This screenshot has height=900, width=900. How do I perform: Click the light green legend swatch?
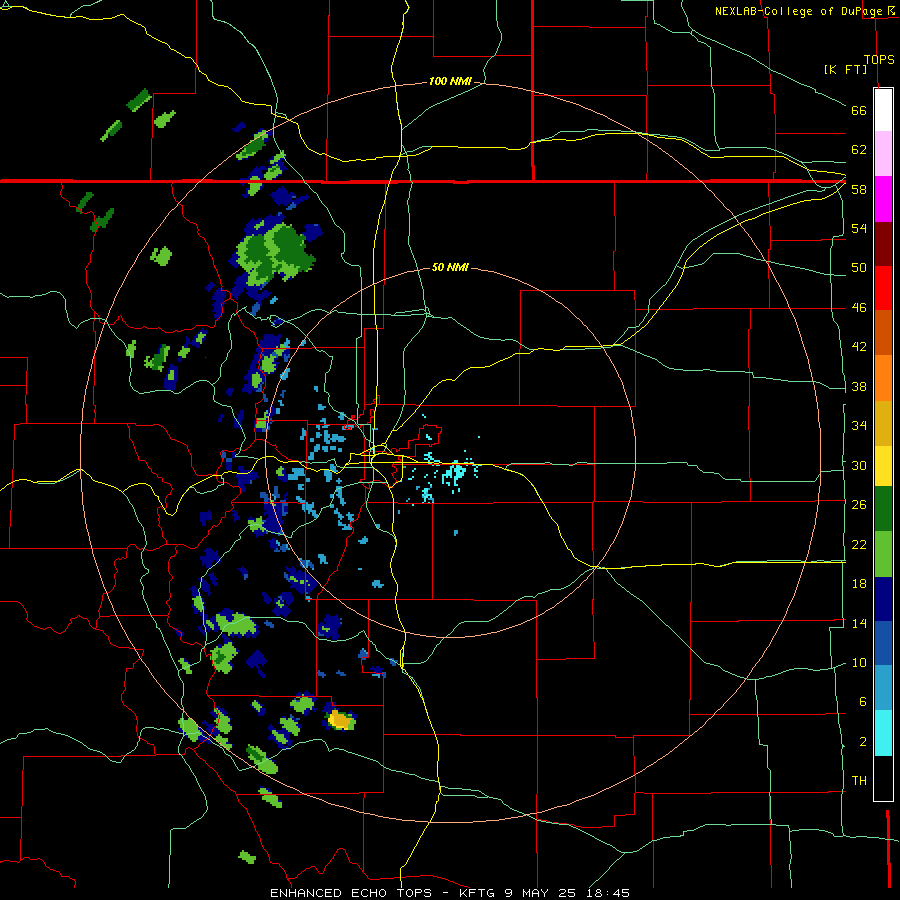(883, 554)
